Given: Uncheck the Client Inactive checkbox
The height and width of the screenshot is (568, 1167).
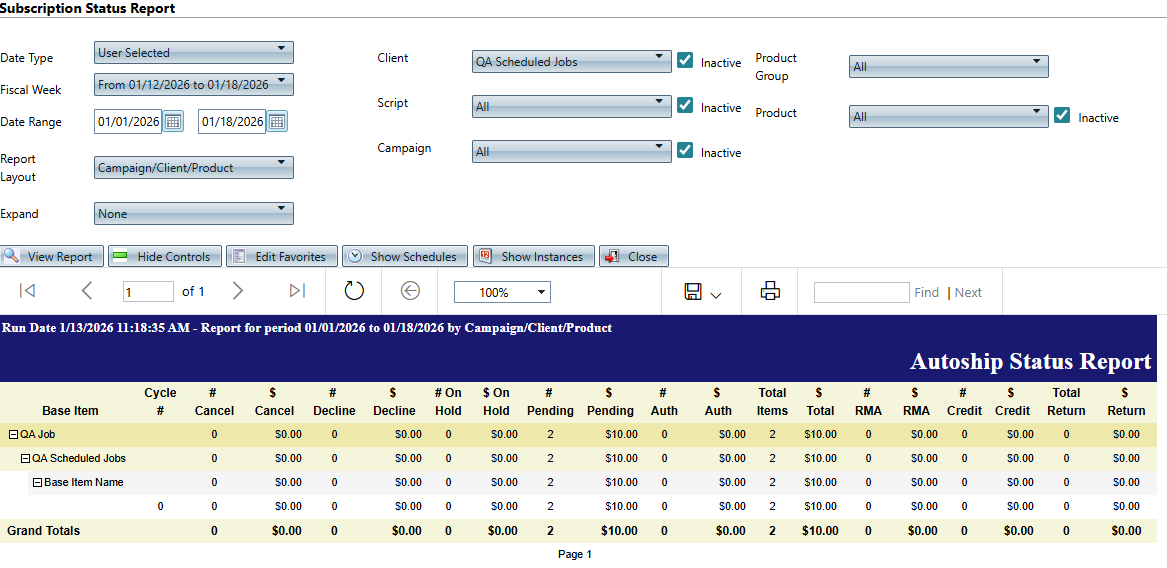Looking at the screenshot, I should pyautogui.click(x=685, y=60).
